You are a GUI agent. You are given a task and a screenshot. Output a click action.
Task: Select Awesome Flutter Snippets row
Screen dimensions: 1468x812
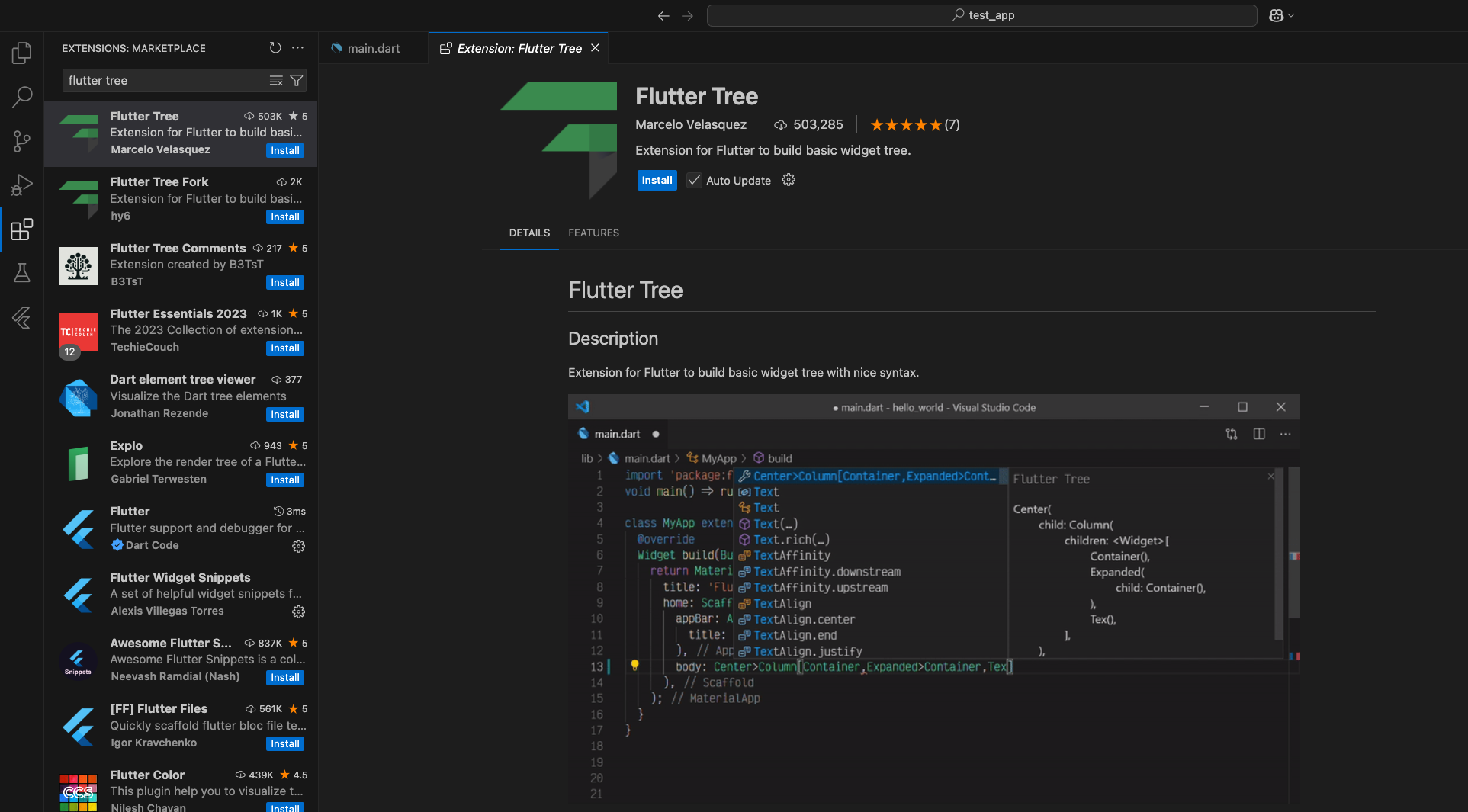[181, 660]
